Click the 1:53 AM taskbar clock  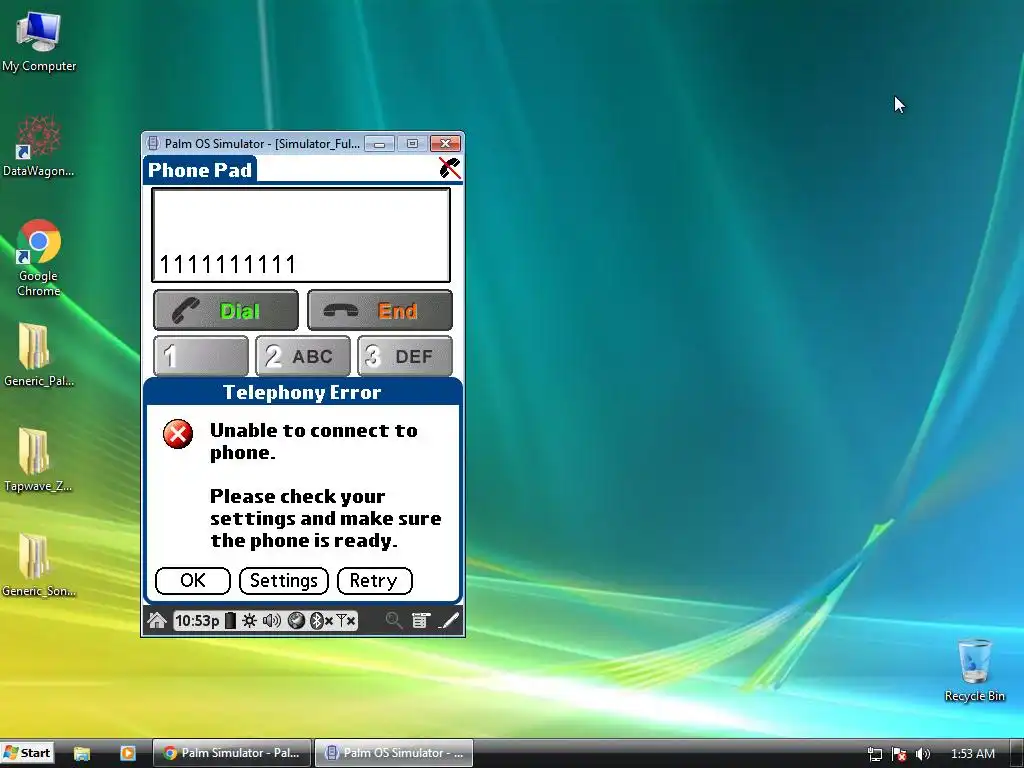pyautogui.click(x=972, y=754)
